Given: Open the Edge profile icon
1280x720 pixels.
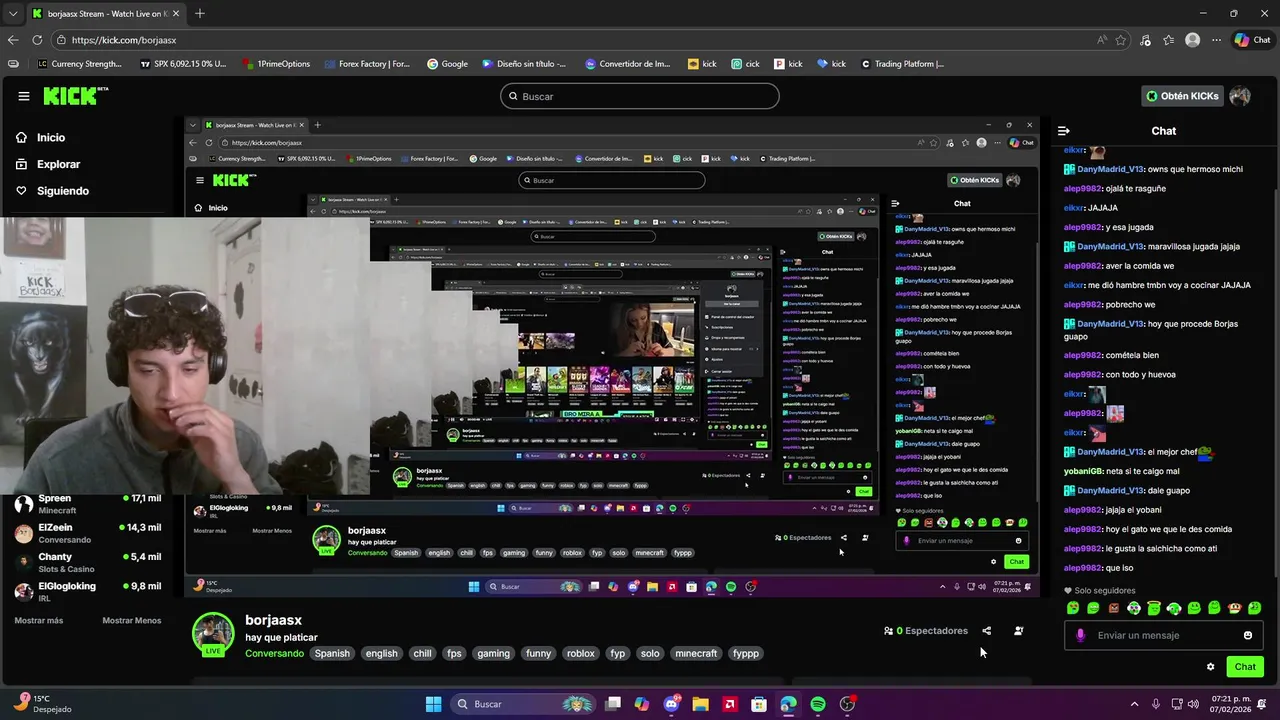Looking at the screenshot, I should 1192,40.
